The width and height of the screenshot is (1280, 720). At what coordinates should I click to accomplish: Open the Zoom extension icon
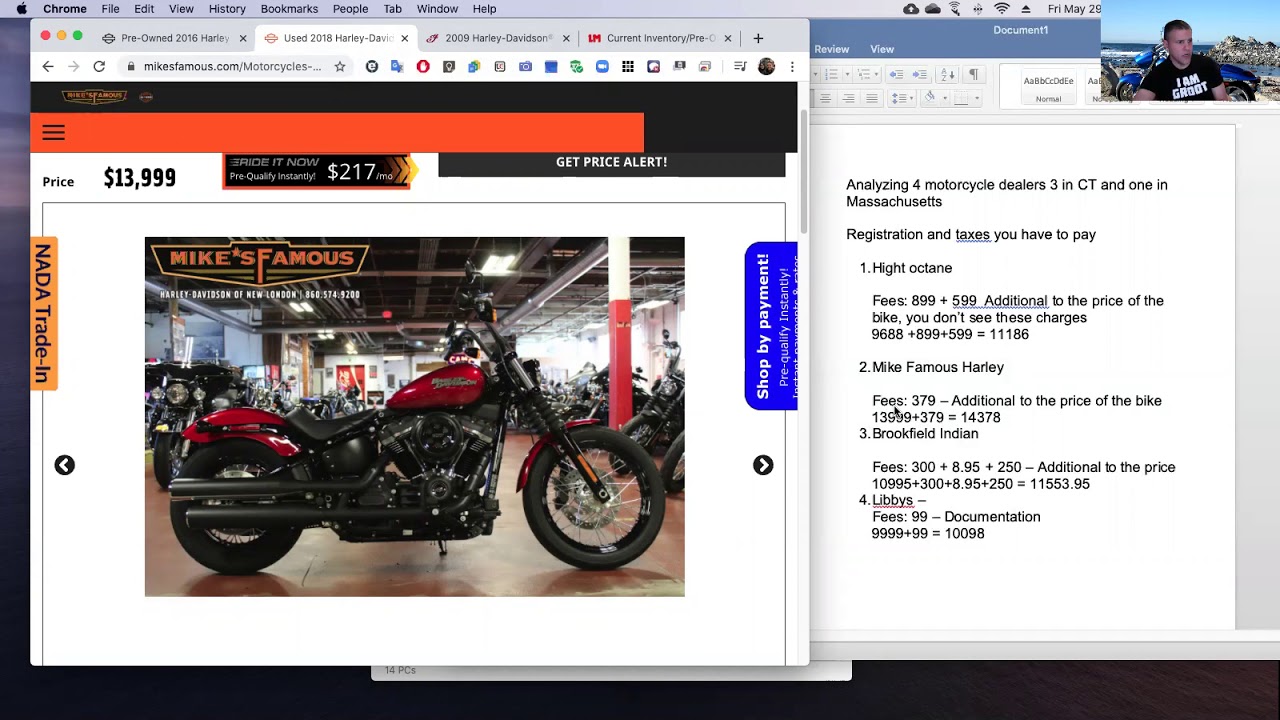tap(602, 66)
